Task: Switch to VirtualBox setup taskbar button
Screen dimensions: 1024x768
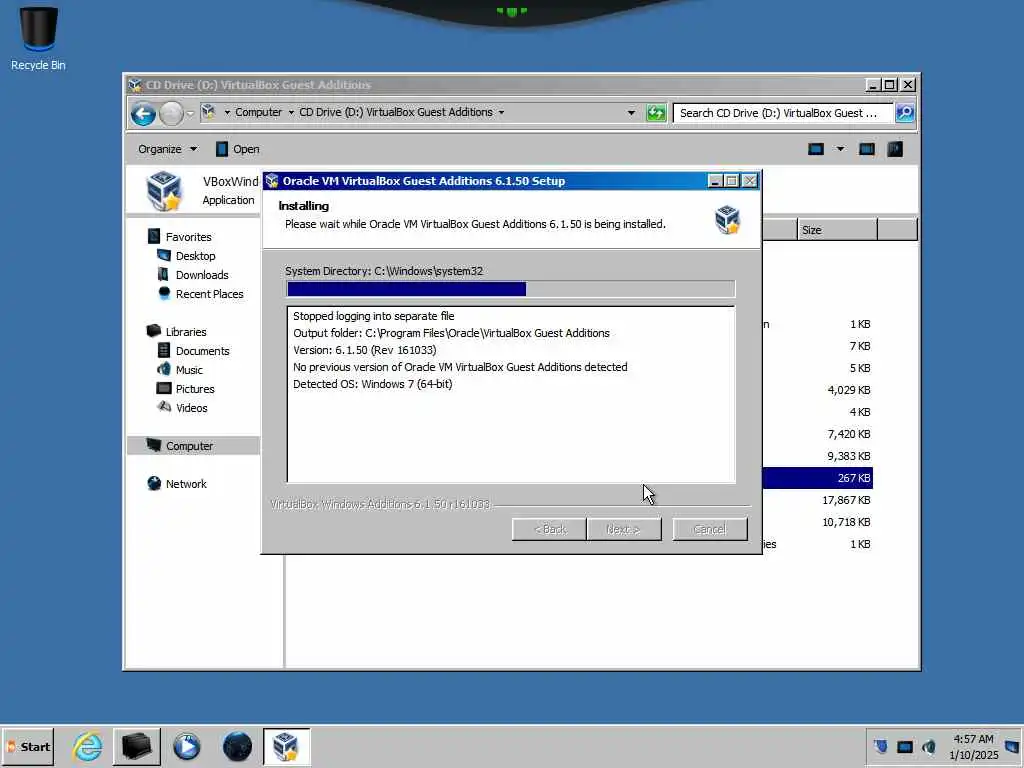Action: pyautogui.click(x=286, y=746)
